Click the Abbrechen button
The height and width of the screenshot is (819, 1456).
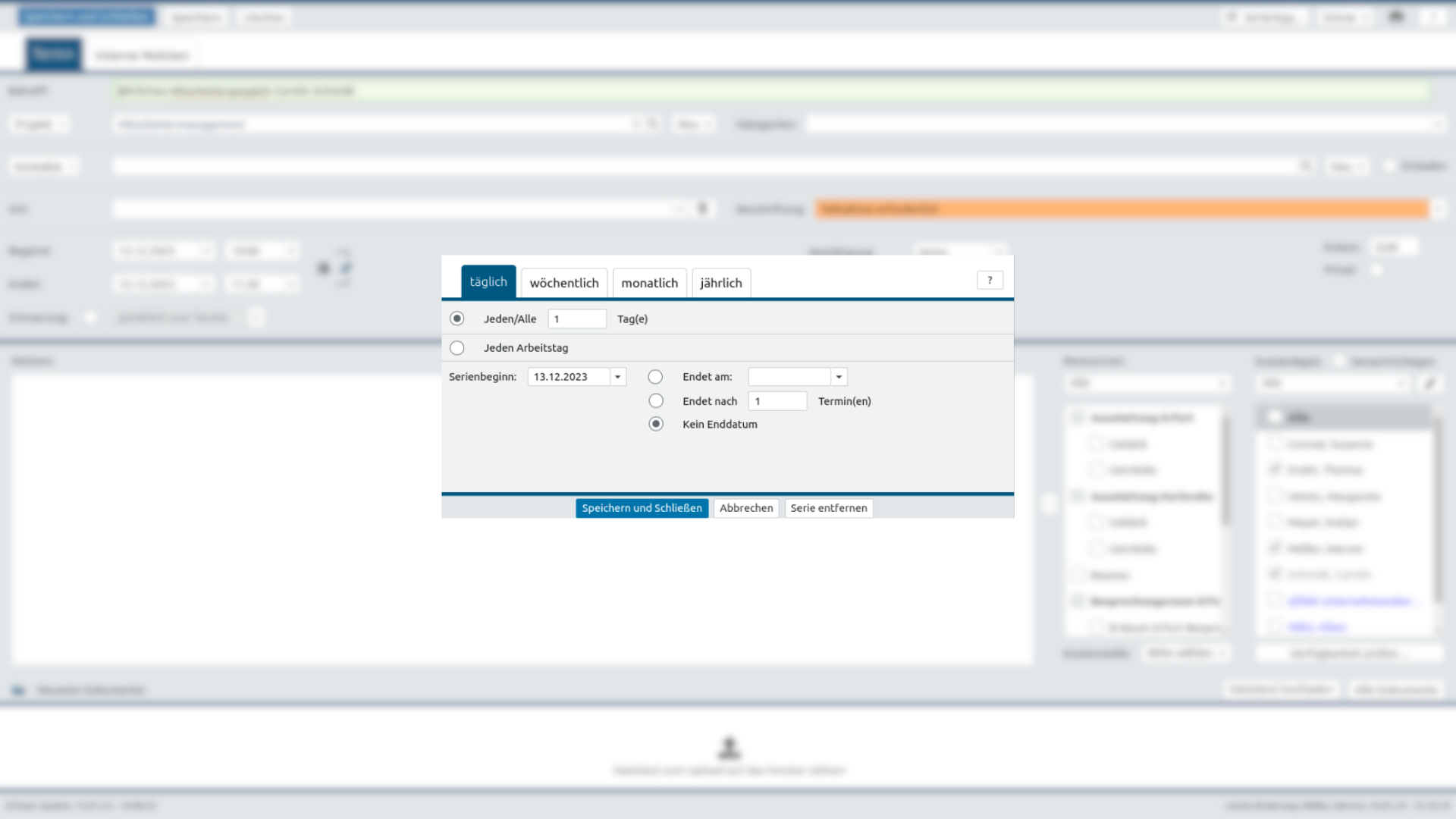click(x=746, y=508)
